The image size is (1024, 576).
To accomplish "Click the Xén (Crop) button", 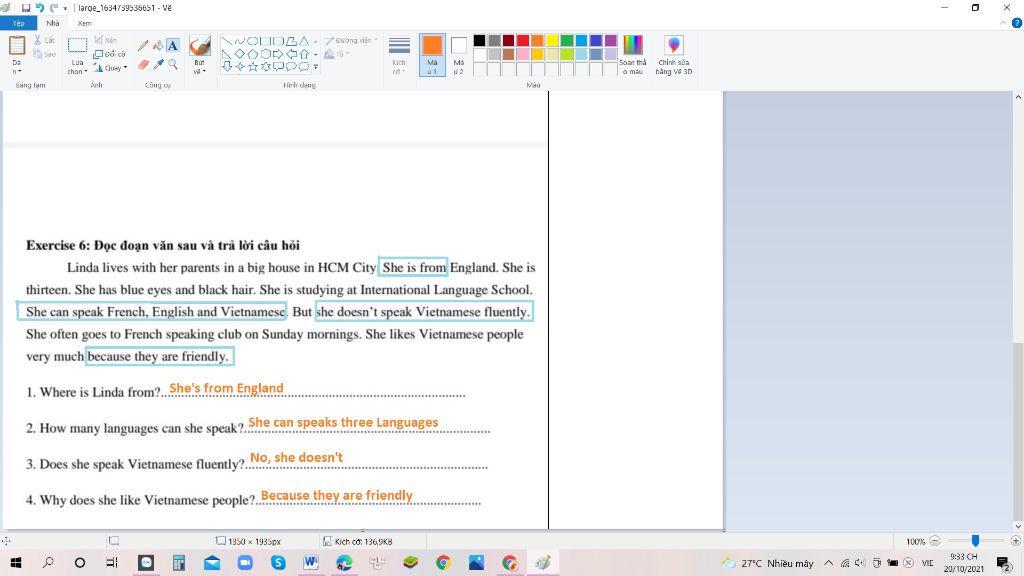I will [106, 40].
